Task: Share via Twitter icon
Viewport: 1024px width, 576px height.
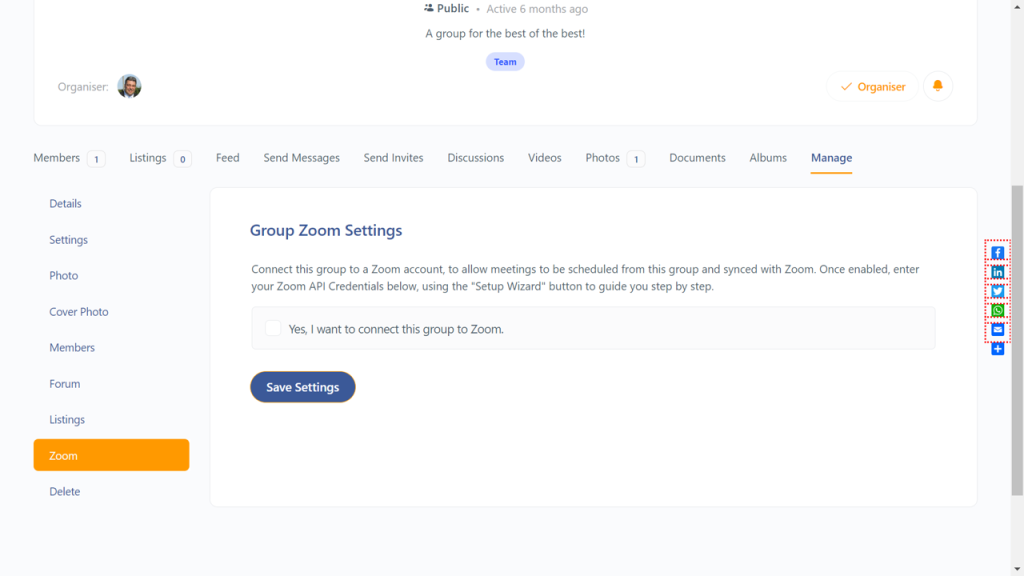Action: [x=997, y=291]
